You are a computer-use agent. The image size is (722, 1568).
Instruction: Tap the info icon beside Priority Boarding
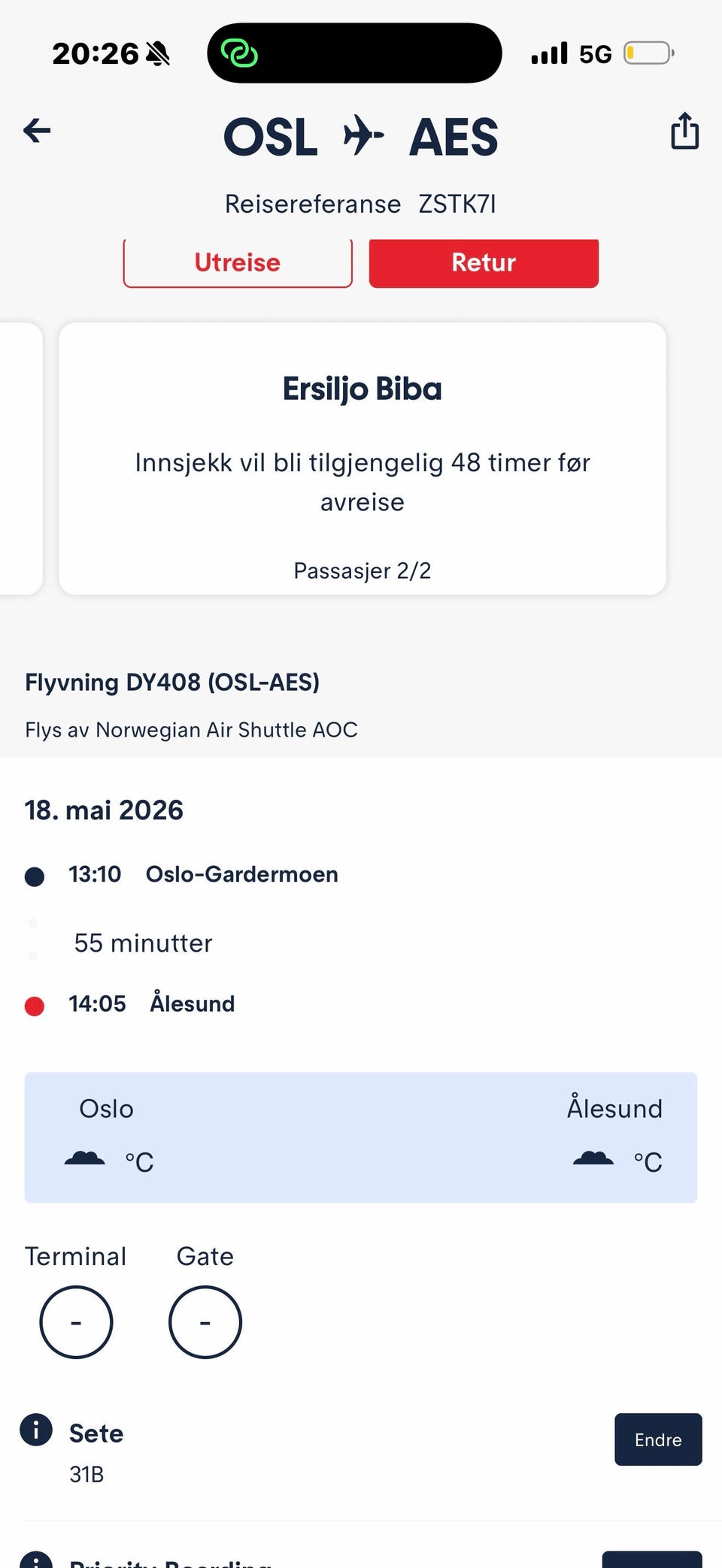coord(36,1559)
